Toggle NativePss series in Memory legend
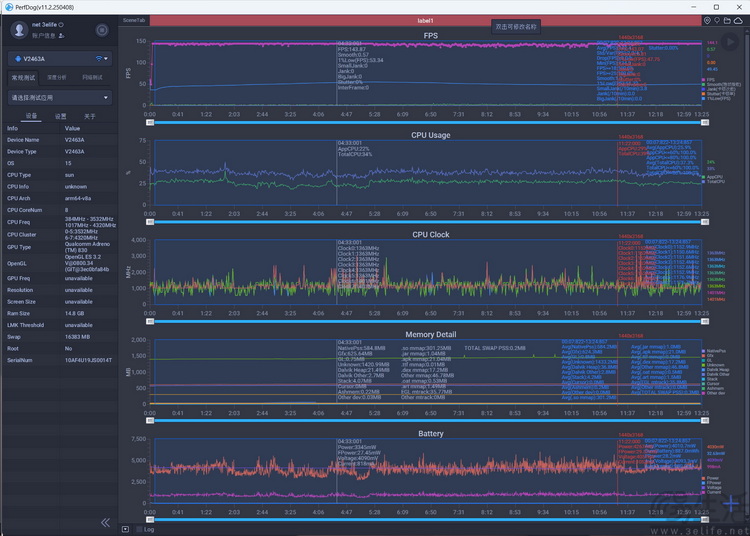This screenshot has width=750, height=536. tap(714, 351)
